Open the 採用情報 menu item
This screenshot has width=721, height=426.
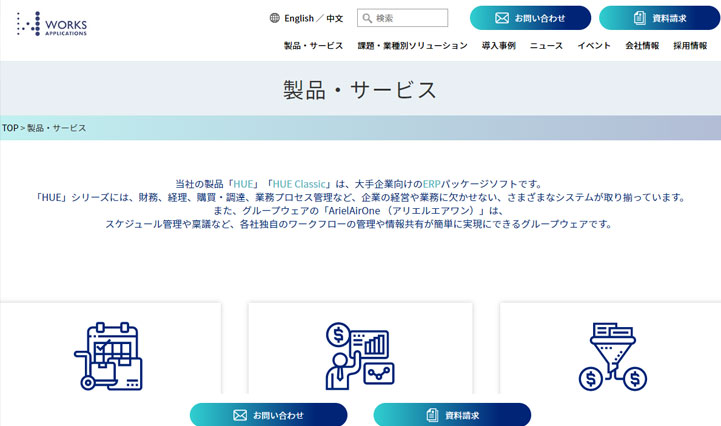[690, 46]
